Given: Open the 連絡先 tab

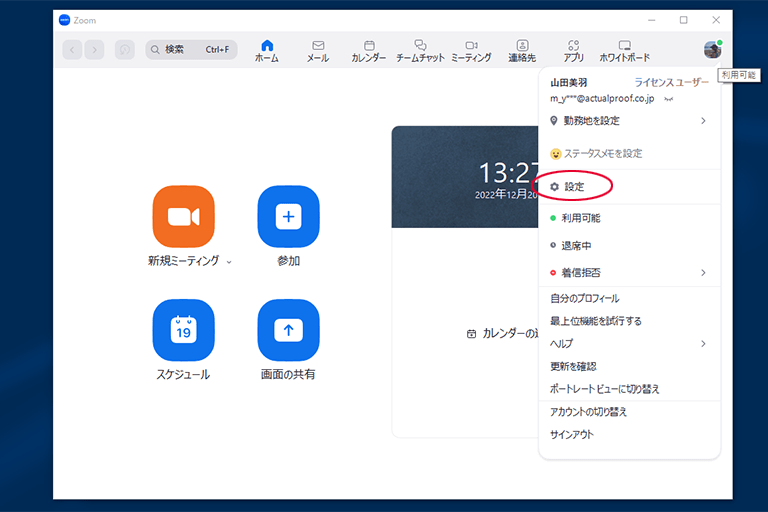Looking at the screenshot, I should coord(522,51).
